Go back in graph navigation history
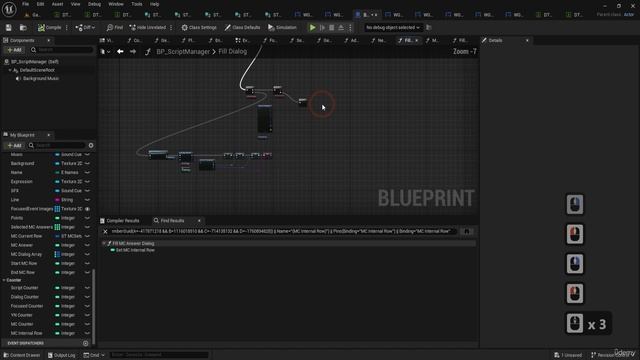Image resolution: width=640 pixels, height=360 pixels. pyautogui.click(x=120, y=51)
